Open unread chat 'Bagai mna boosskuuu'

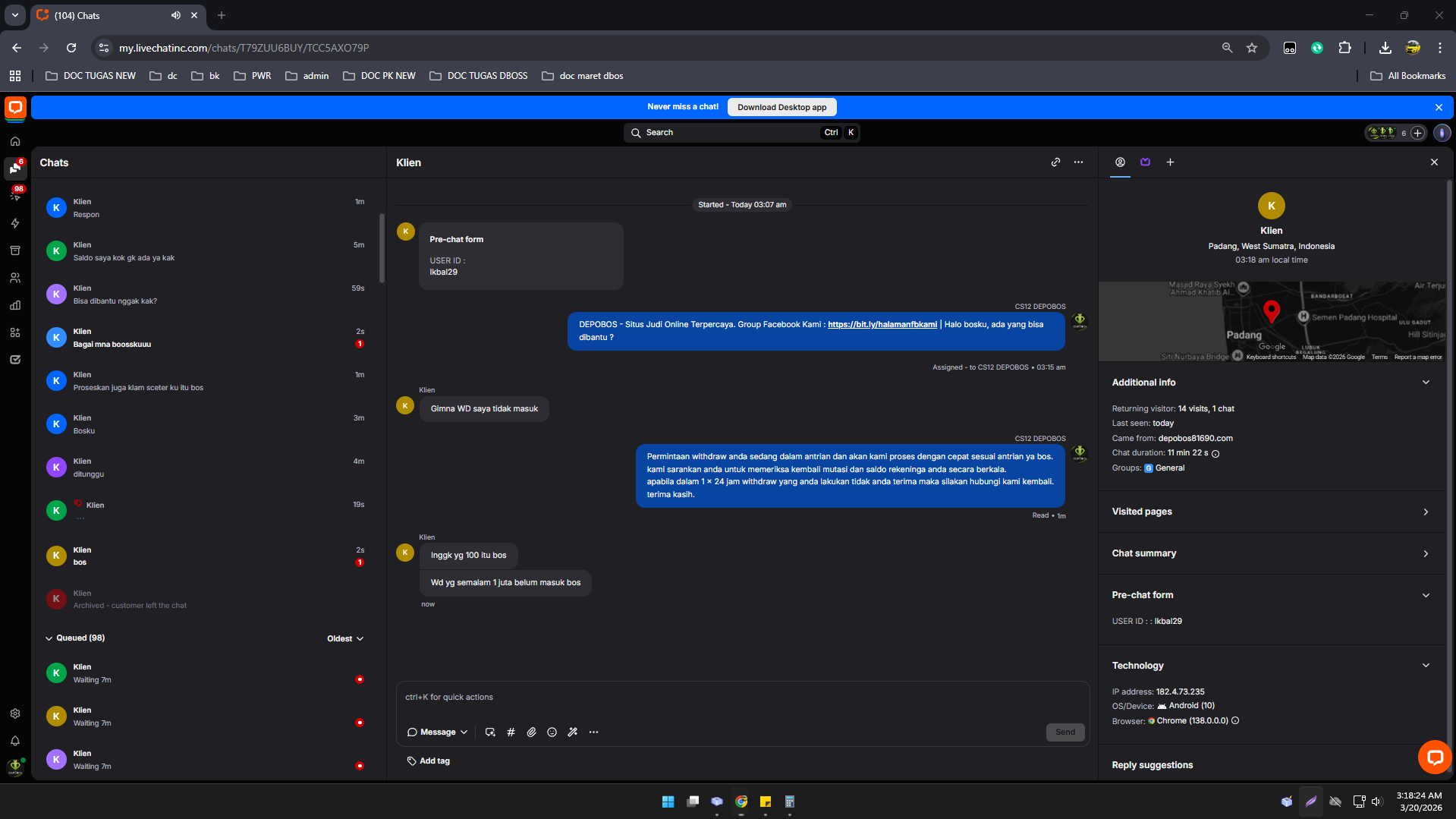205,338
